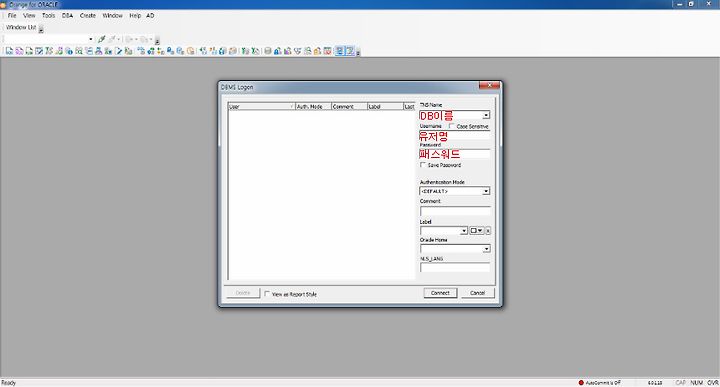Image resolution: width=720 pixels, height=387 pixels.
Task: Focus the Password input field
Action: (455, 154)
